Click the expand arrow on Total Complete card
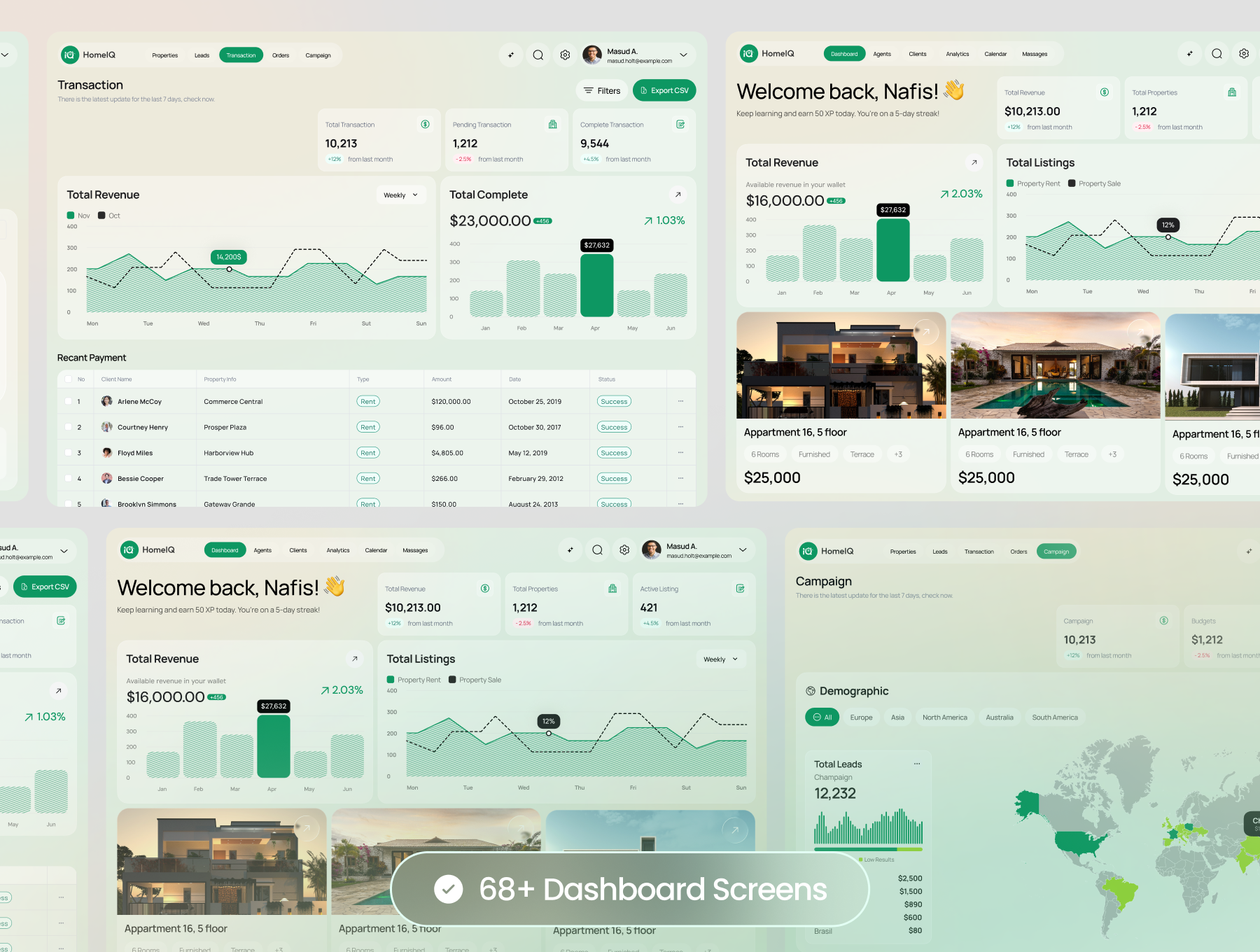Viewport: 1260px width, 952px height. click(x=677, y=195)
